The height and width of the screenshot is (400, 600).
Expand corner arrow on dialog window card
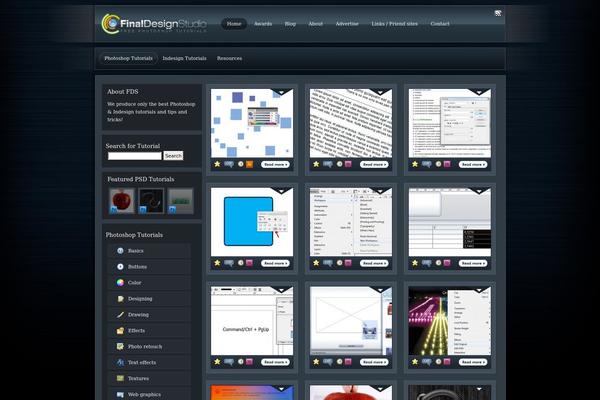point(479,92)
